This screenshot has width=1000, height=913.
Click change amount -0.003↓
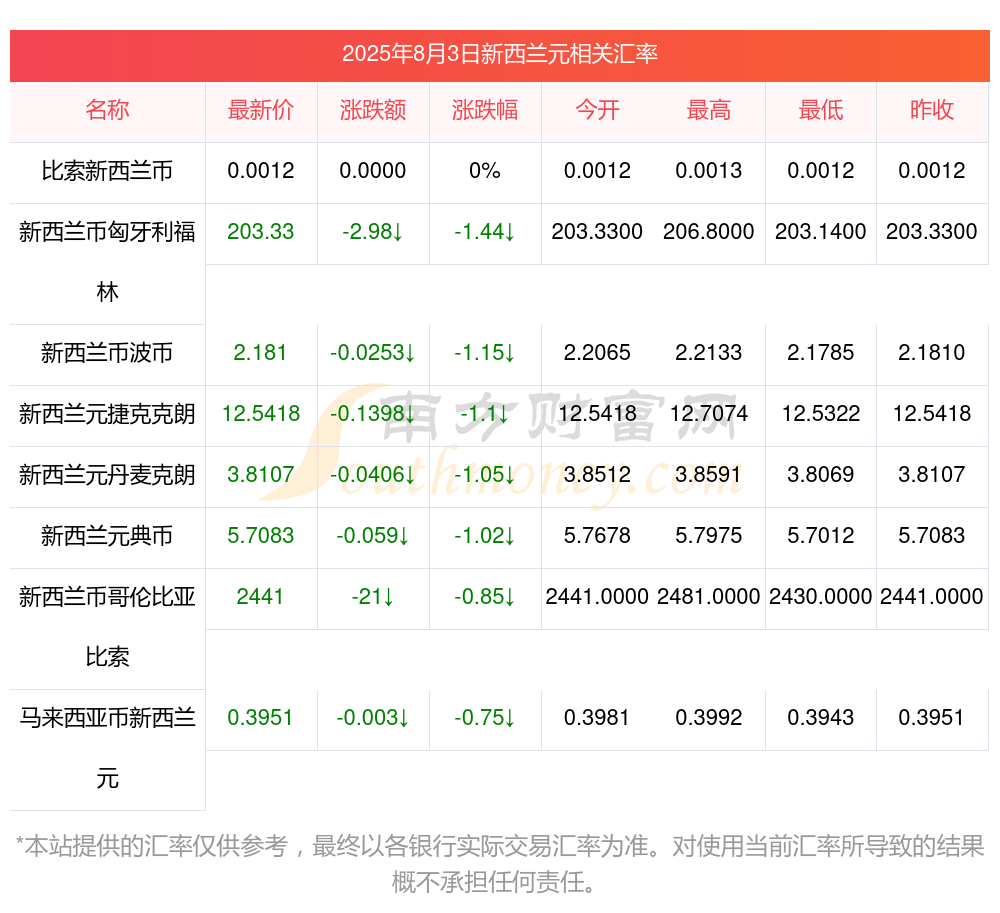[373, 718]
